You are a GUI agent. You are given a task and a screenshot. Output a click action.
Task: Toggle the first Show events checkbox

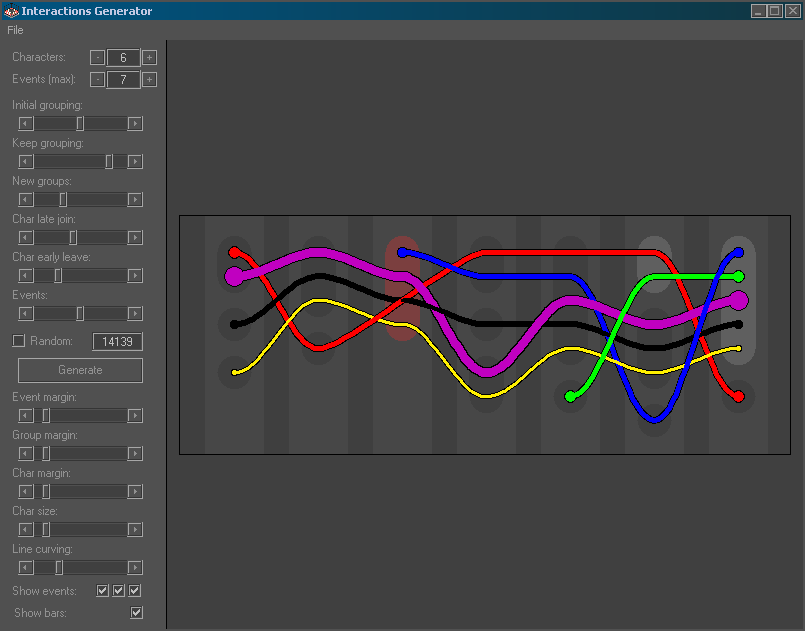(103, 591)
